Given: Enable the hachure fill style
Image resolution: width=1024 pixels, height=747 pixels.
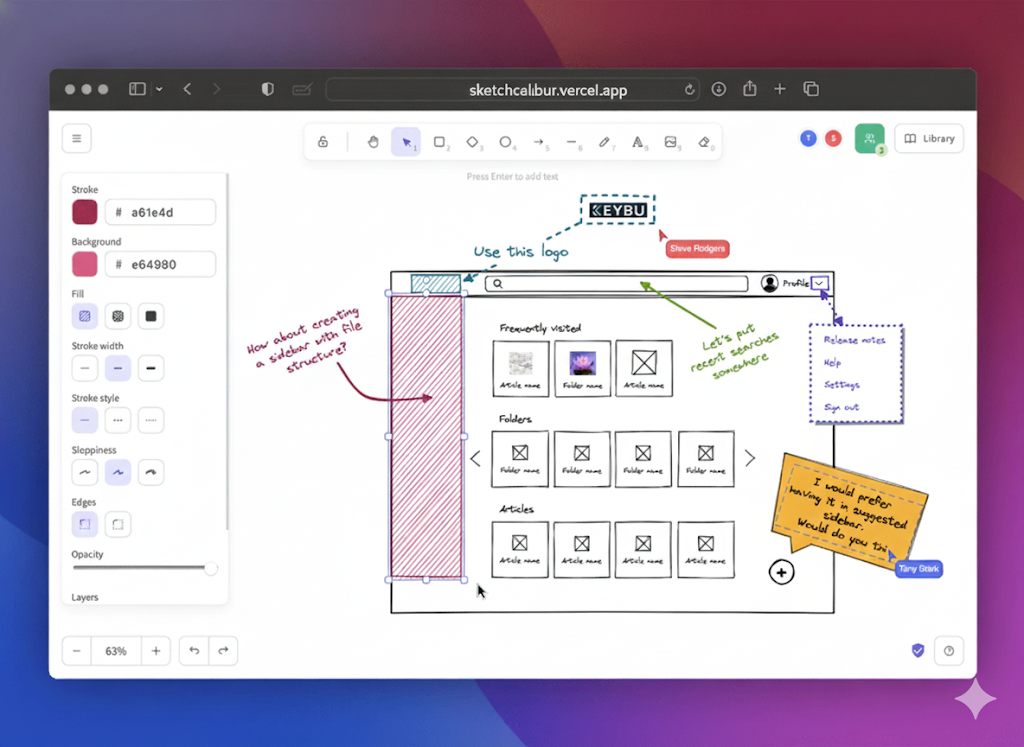Looking at the screenshot, I should point(84,315).
